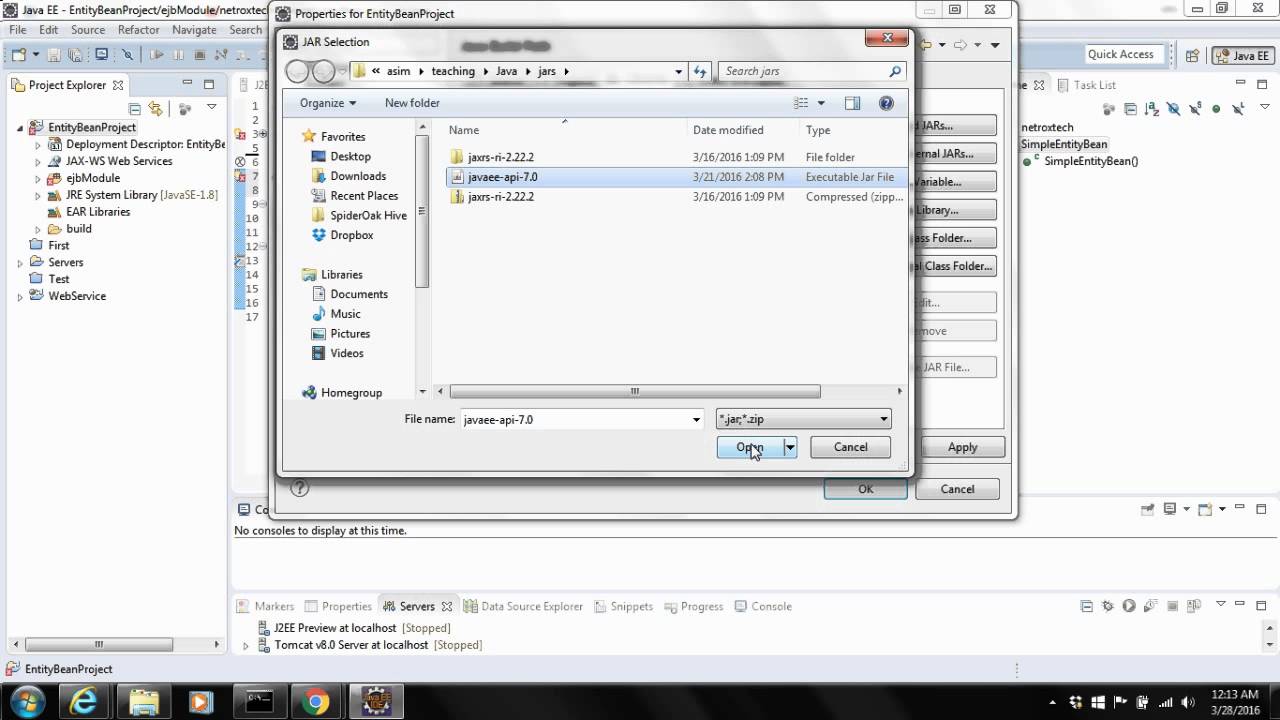The image size is (1280, 720).
Task: Switch to the bottom Console tab
Action: (763, 606)
